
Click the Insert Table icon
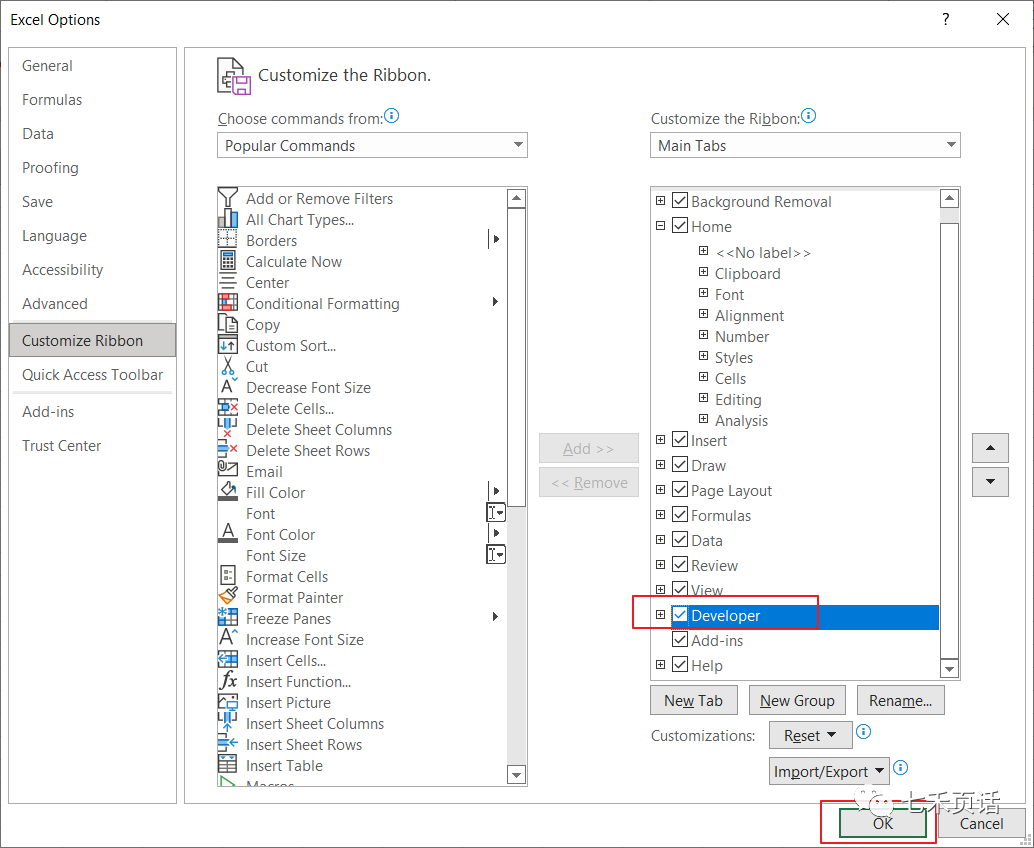point(228,764)
